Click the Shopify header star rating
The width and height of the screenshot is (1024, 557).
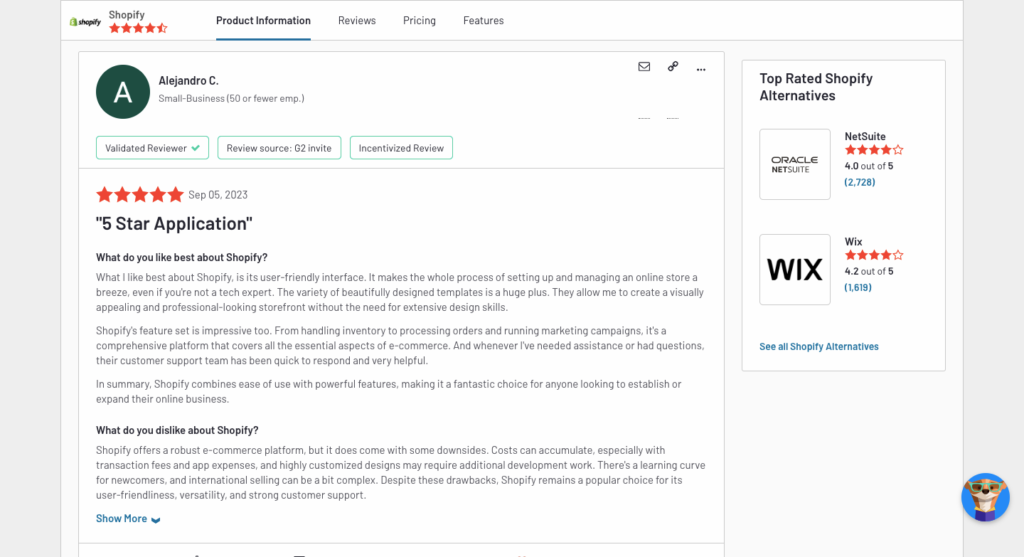point(138,28)
